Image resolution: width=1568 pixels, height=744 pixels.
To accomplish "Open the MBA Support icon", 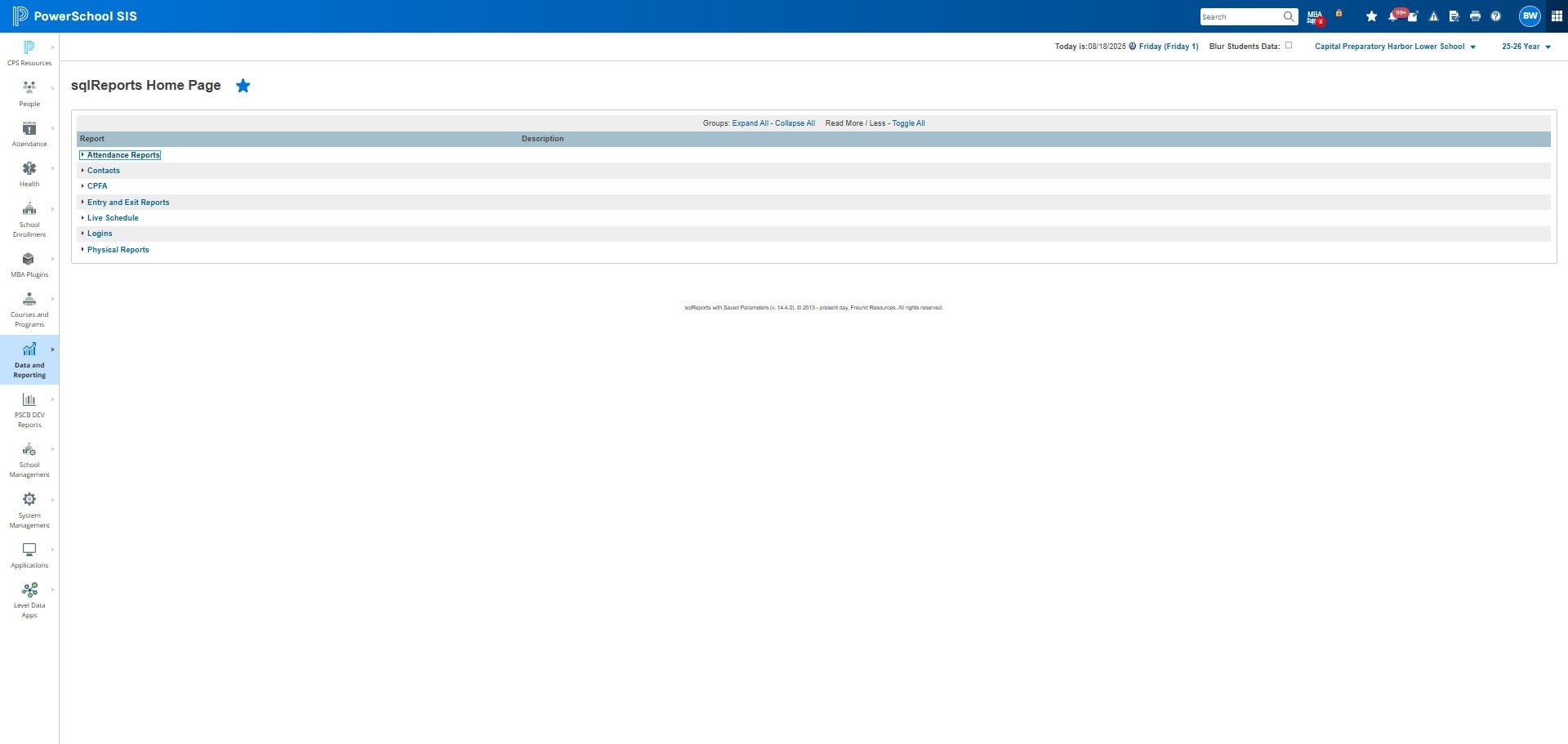I will (1315, 16).
